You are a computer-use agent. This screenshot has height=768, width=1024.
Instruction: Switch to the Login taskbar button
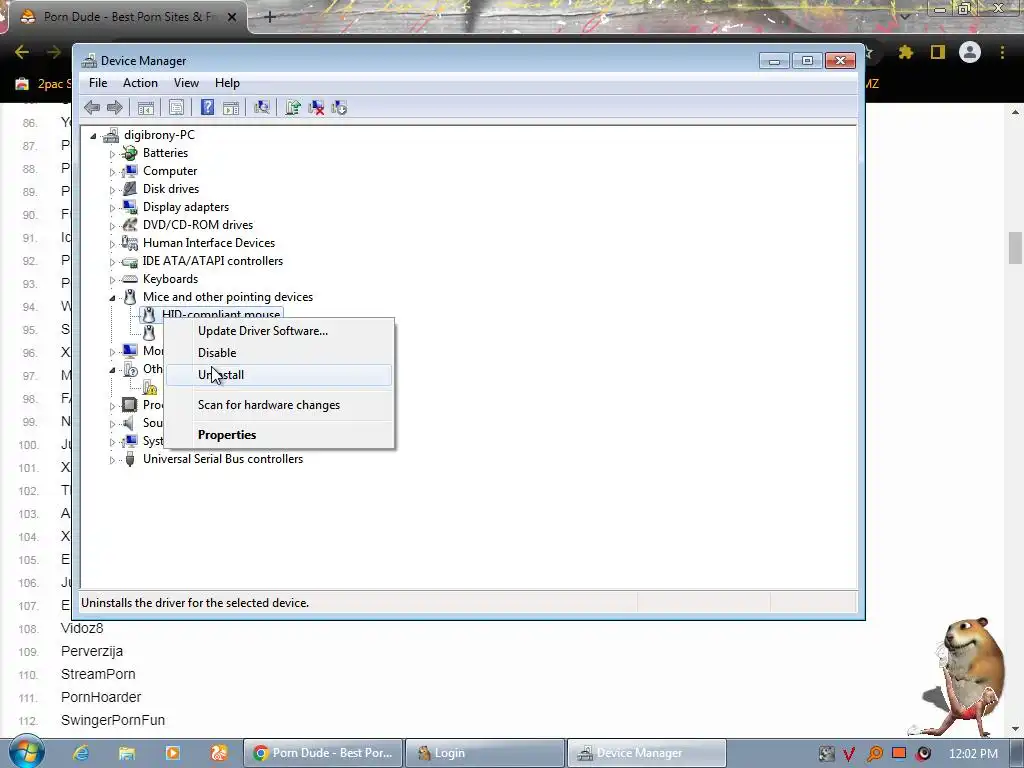pyautogui.click(x=485, y=753)
